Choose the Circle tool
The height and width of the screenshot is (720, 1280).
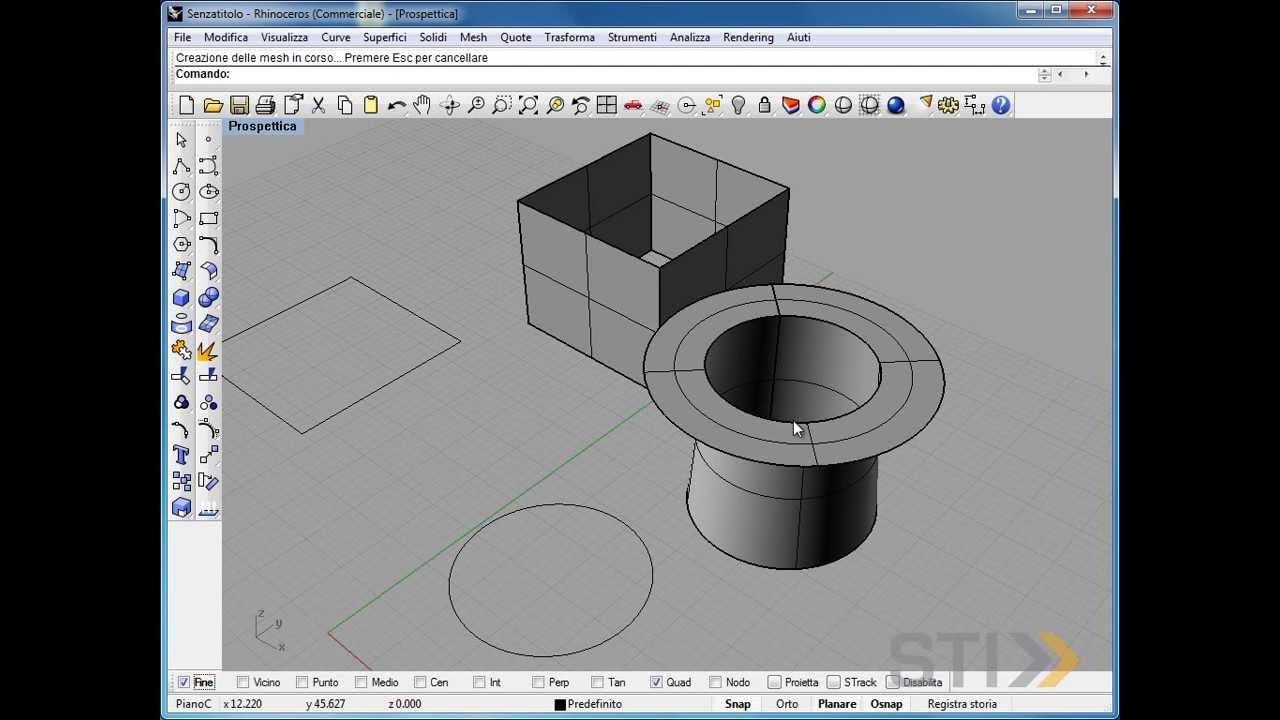[181, 192]
